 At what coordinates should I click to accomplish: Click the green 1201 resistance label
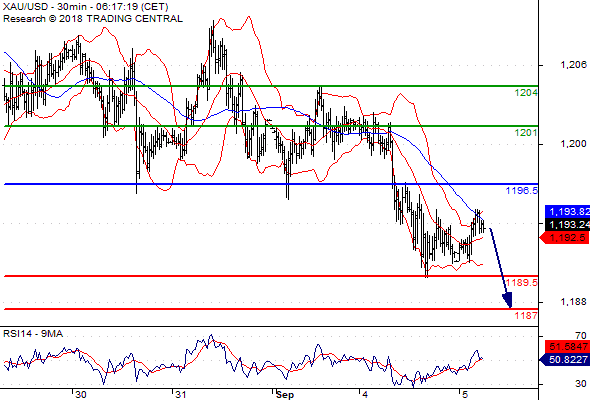tap(526, 132)
